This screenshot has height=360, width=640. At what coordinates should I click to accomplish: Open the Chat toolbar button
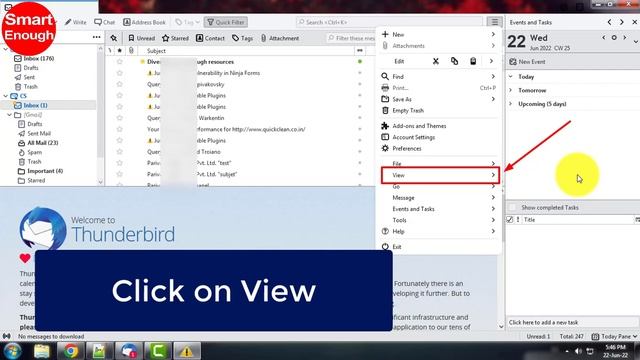click(104, 22)
